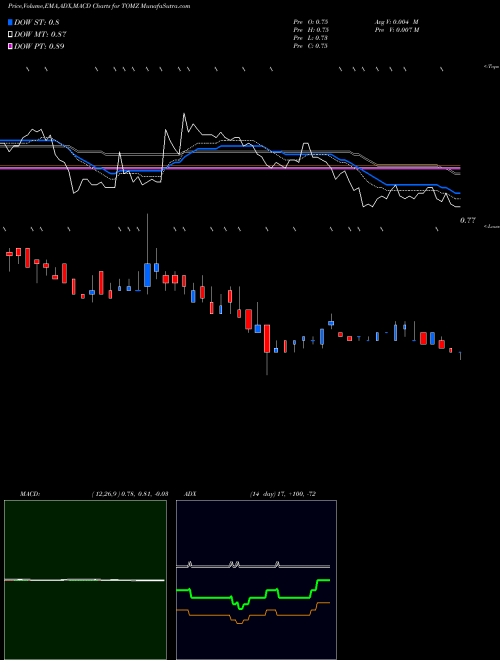The width and height of the screenshot is (500, 660).
Task: Select the 'DOW ST: 0.8' legend label
Action: coord(37,23)
